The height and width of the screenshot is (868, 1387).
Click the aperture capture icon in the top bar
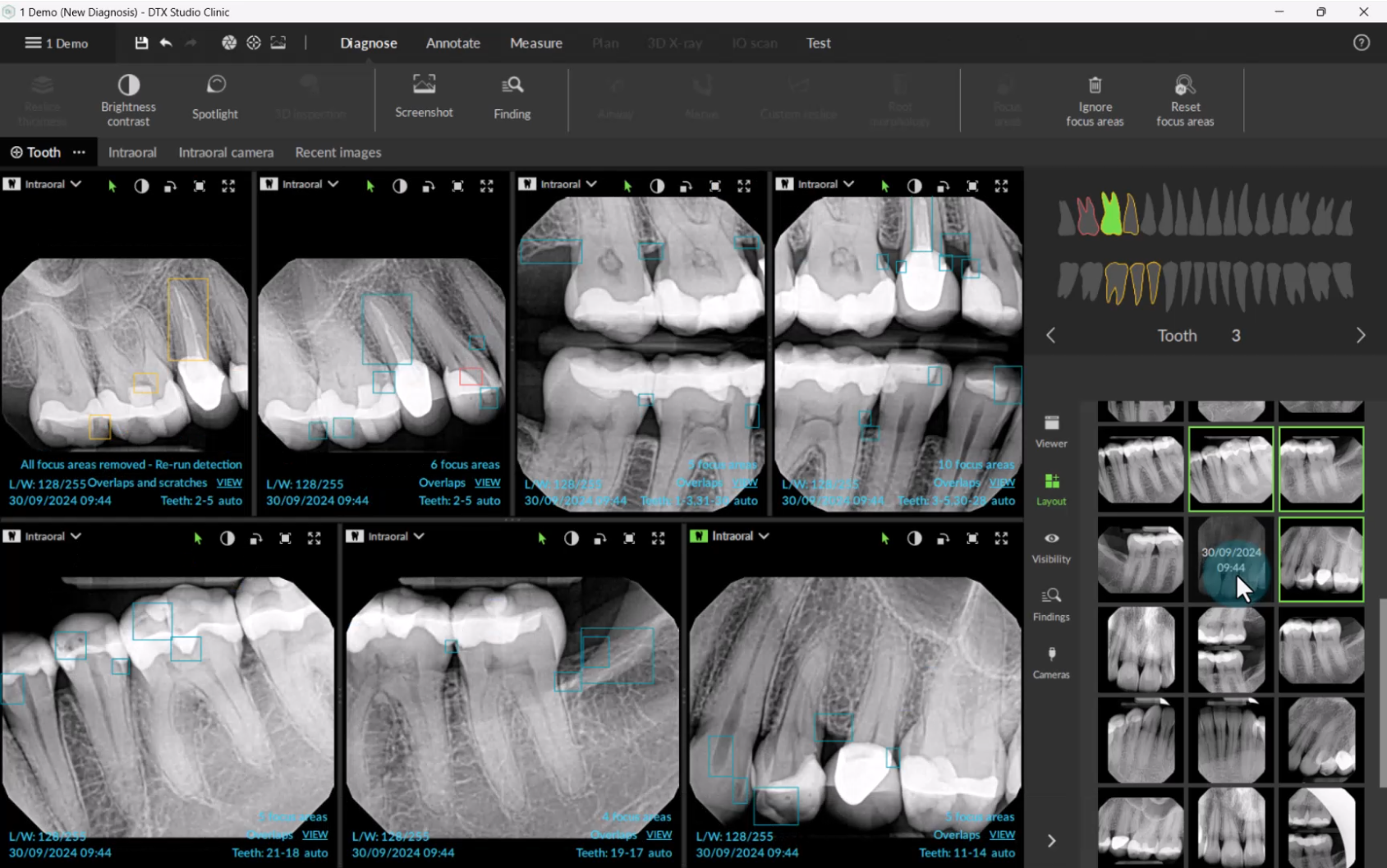[229, 43]
